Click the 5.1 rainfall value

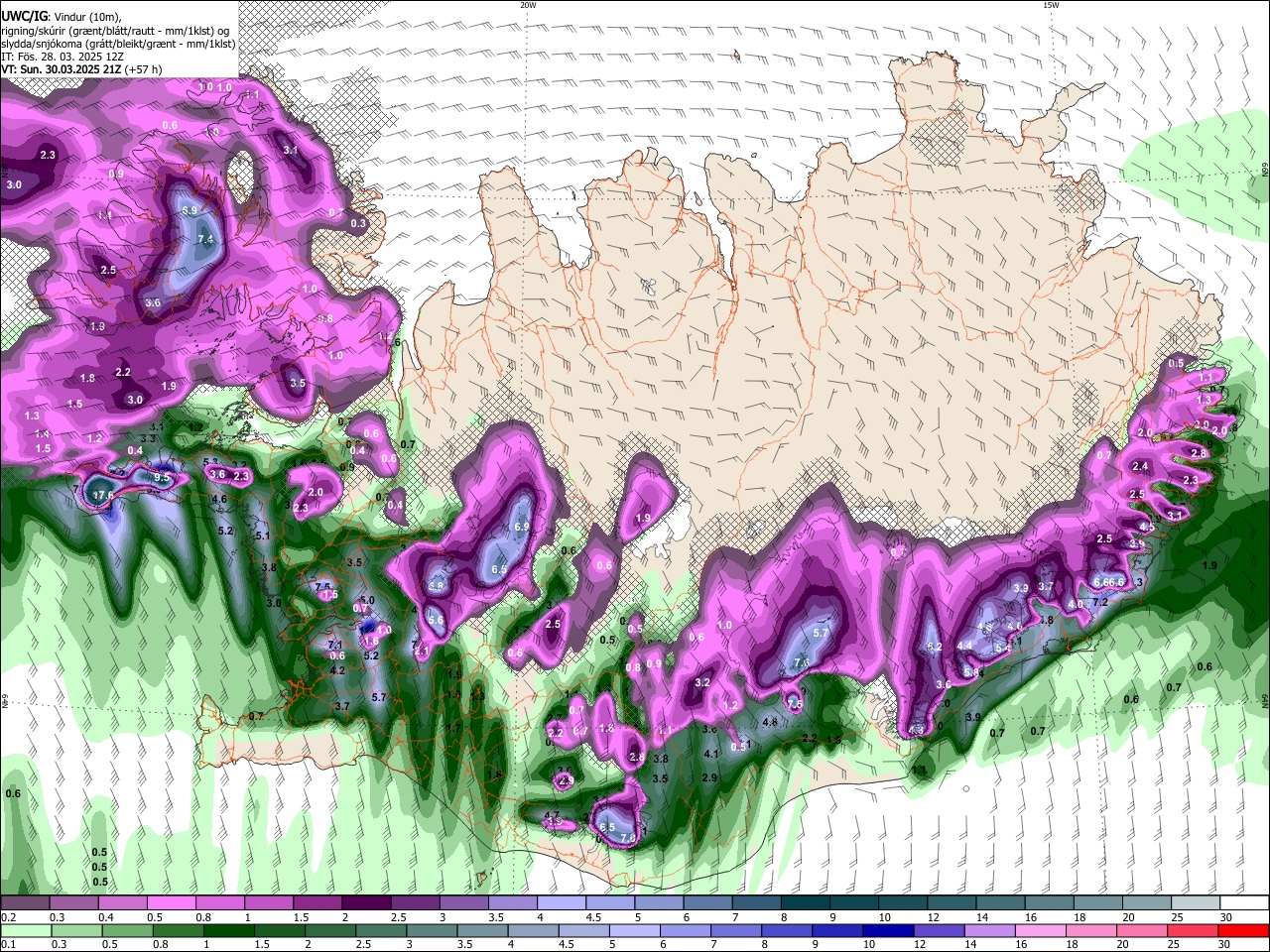point(263,535)
